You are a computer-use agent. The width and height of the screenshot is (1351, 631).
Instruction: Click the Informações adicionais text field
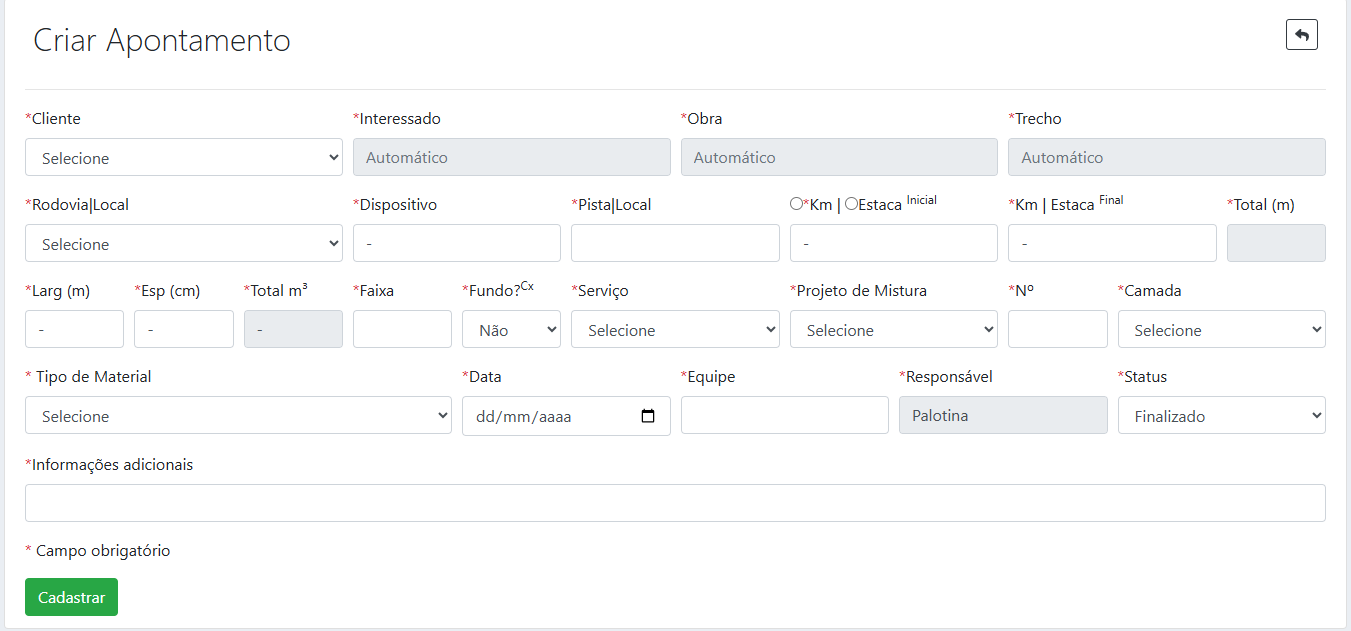[x=674, y=502]
